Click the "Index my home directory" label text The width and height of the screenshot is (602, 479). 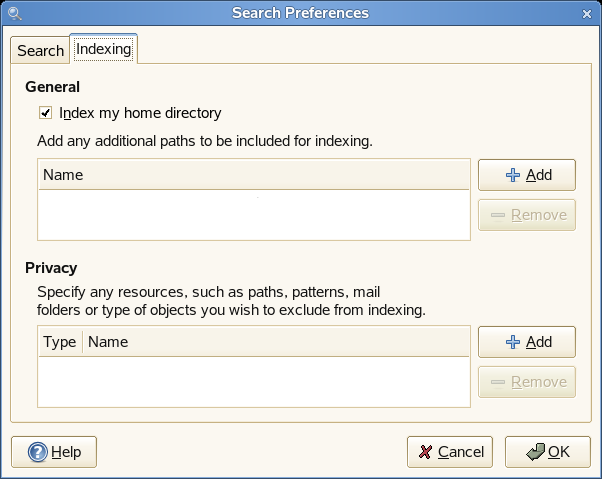140,113
